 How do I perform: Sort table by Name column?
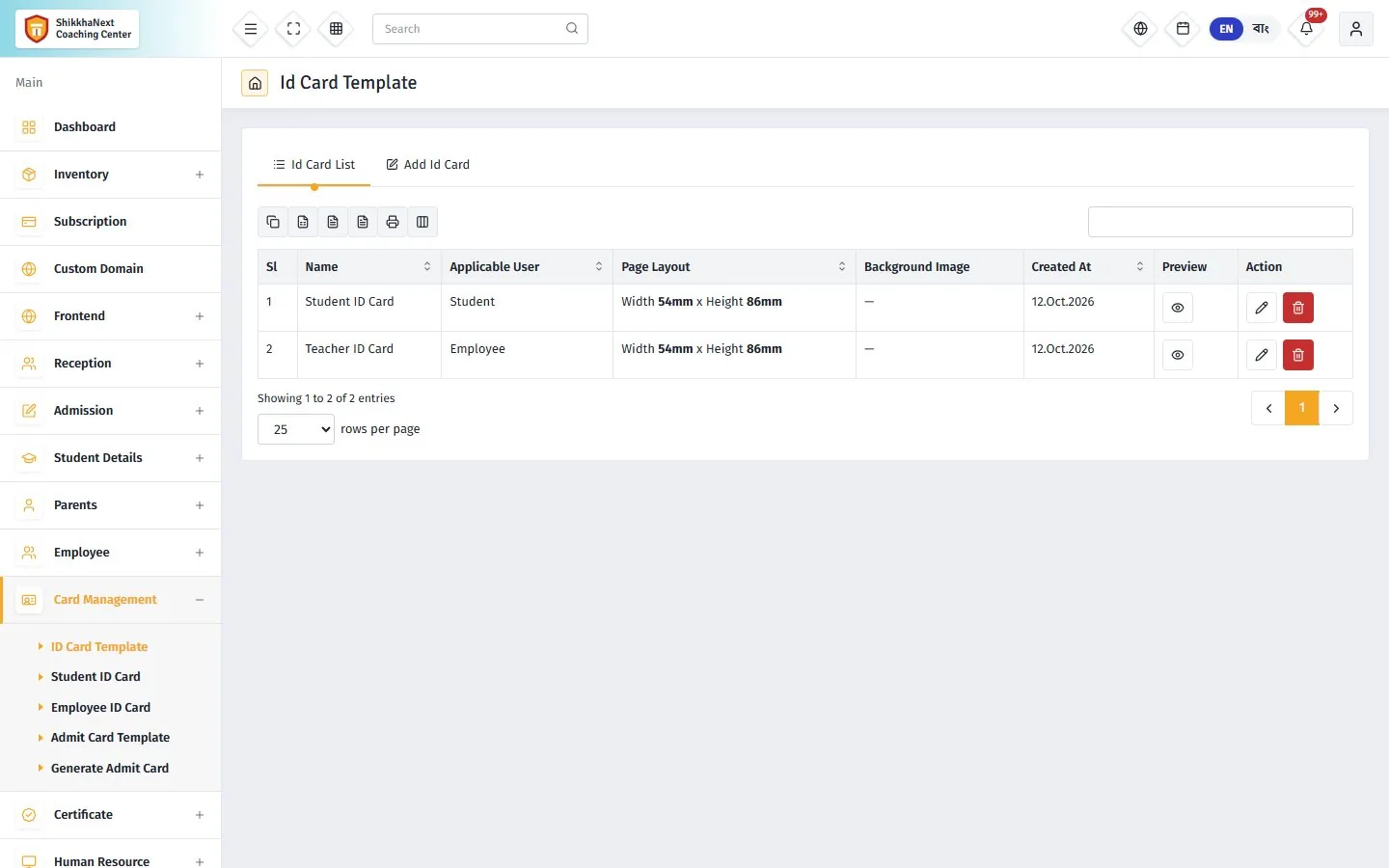coord(369,267)
